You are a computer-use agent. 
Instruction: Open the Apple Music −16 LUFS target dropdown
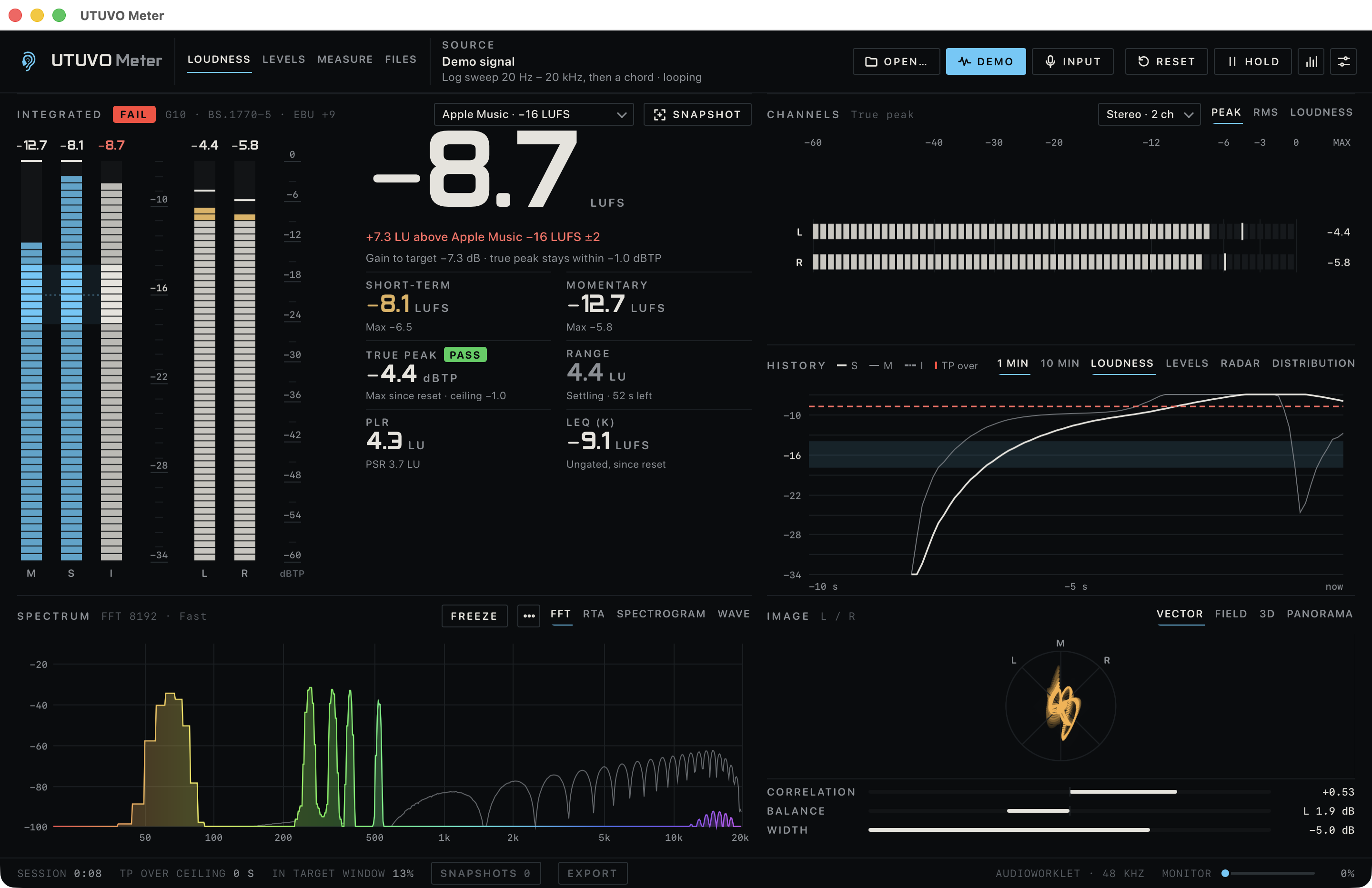point(533,114)
